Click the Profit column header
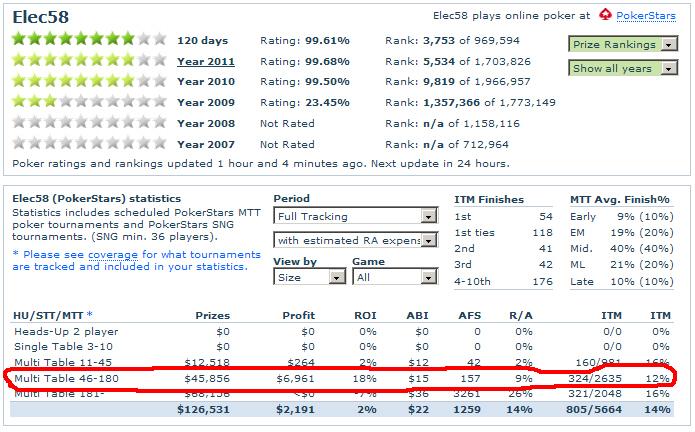The width and height of the screenshot is (695, 432). (299, 315)
